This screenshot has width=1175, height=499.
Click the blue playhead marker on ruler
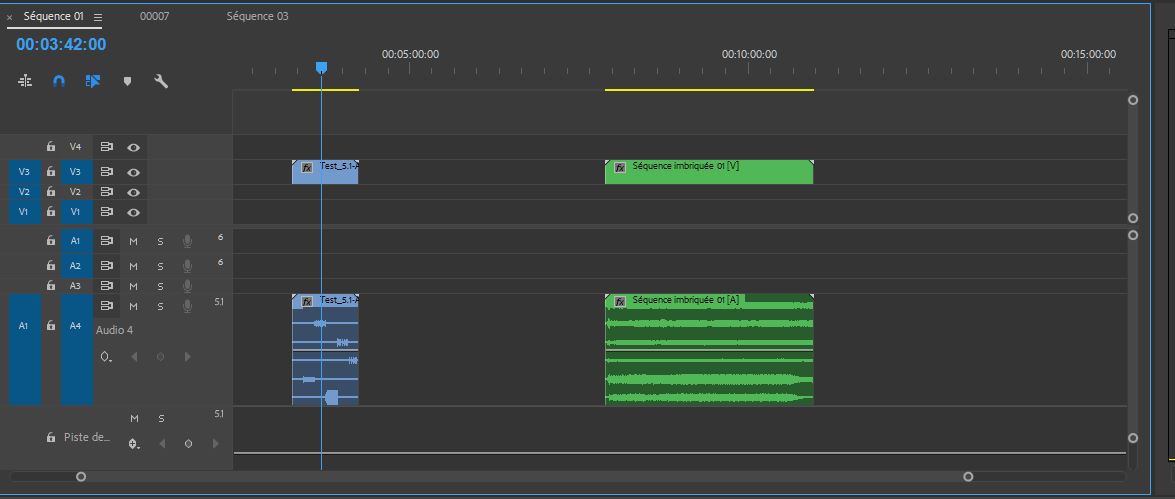(x=321, y=68)
